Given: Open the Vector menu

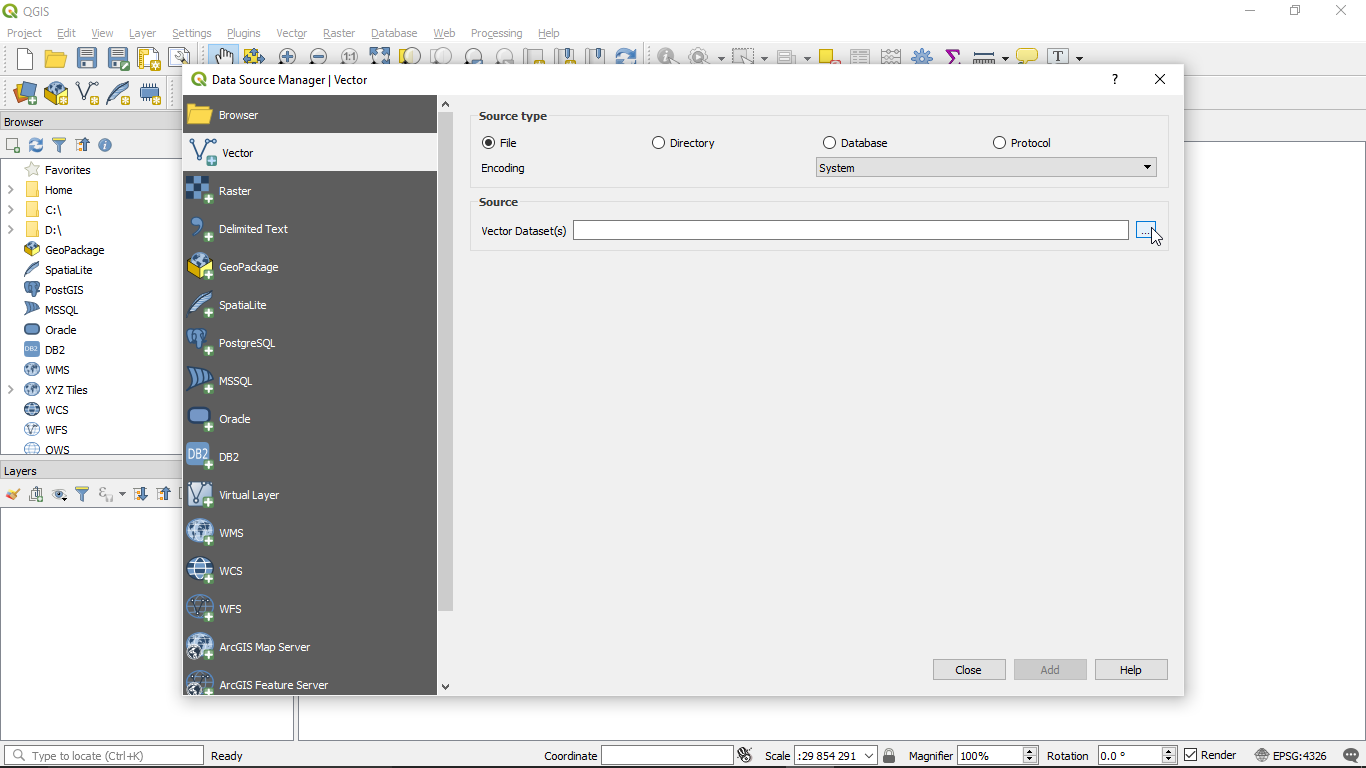Looking at the screenshot, I should (291, 33).
